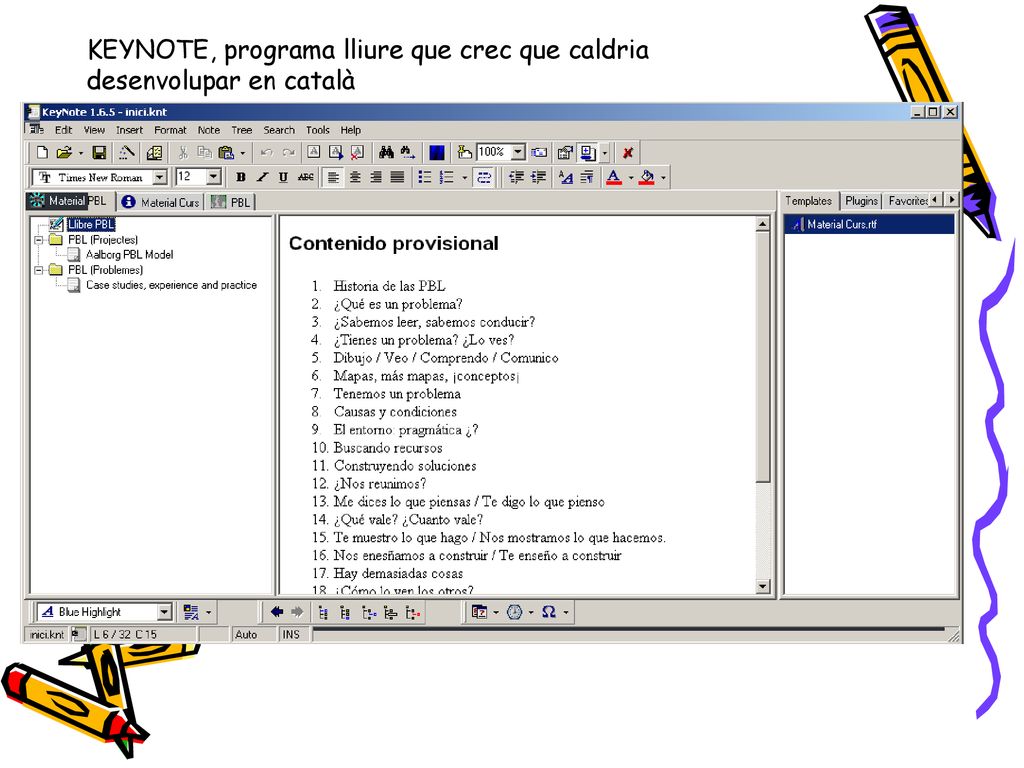The height and width of the screenshot is (768, 1024).
Task: Open the Tree menu
Action: [242, 130]
